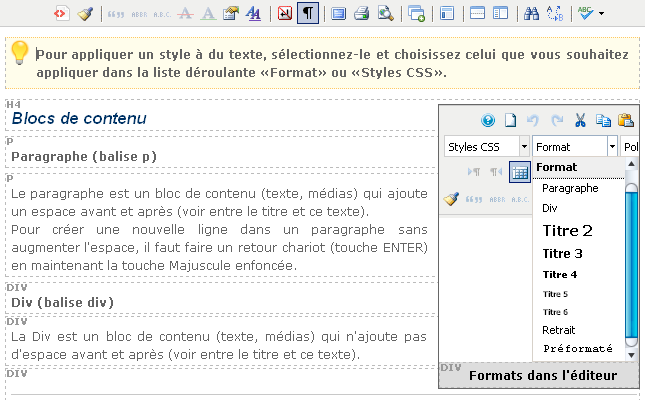Click the redo arrow in the Formats panel
Viewport: 645px width, 400px height.
click(x=557, y=120)
